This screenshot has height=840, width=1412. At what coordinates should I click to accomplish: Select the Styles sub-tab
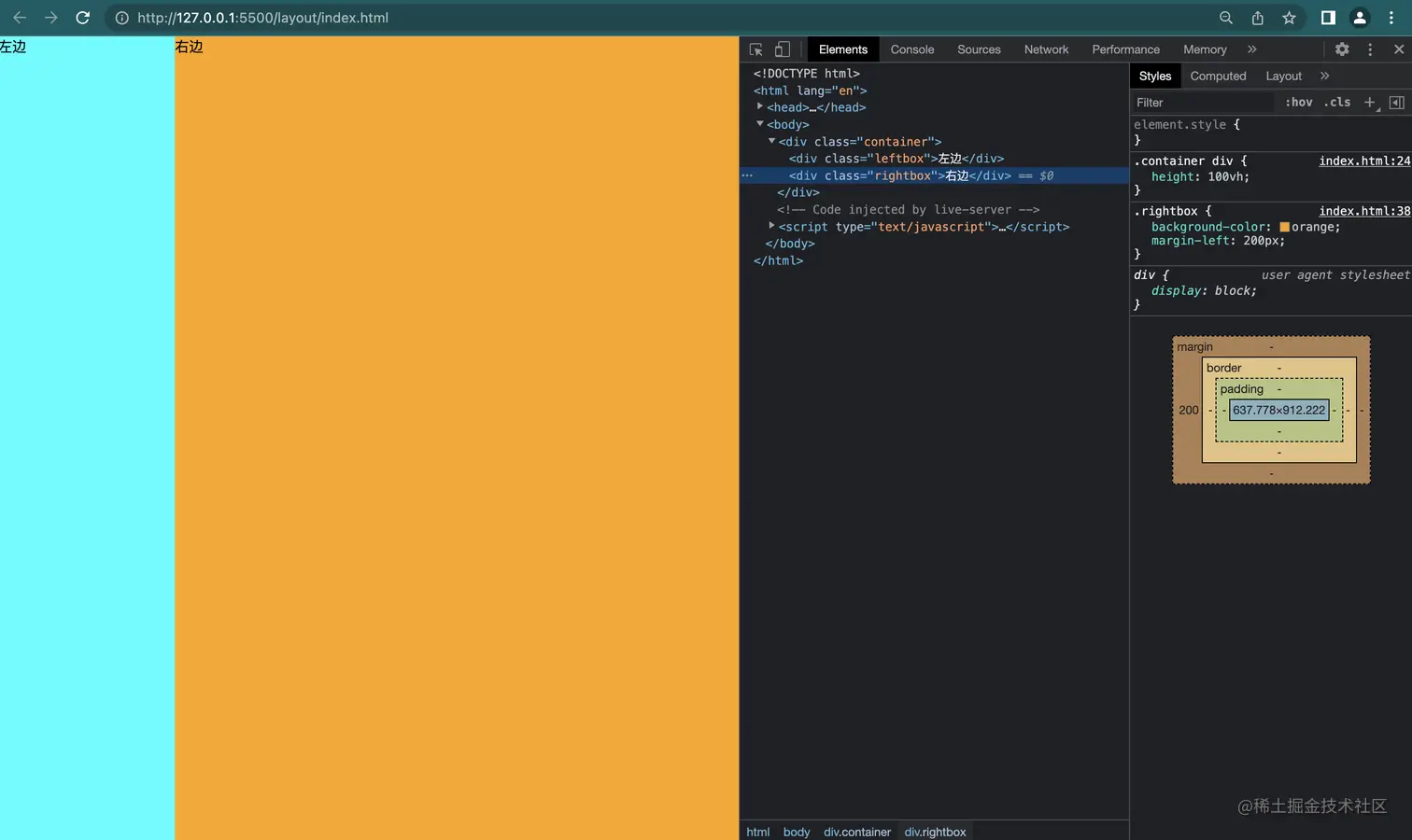(x=1155, y=76)
